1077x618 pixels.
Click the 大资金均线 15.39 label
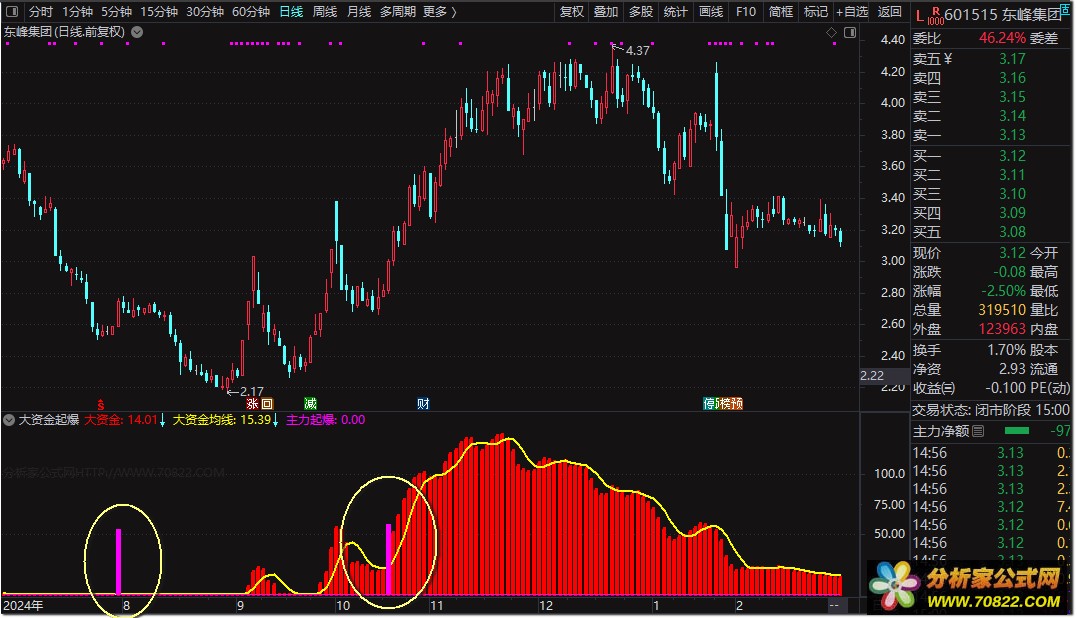[x=221, y=420]
